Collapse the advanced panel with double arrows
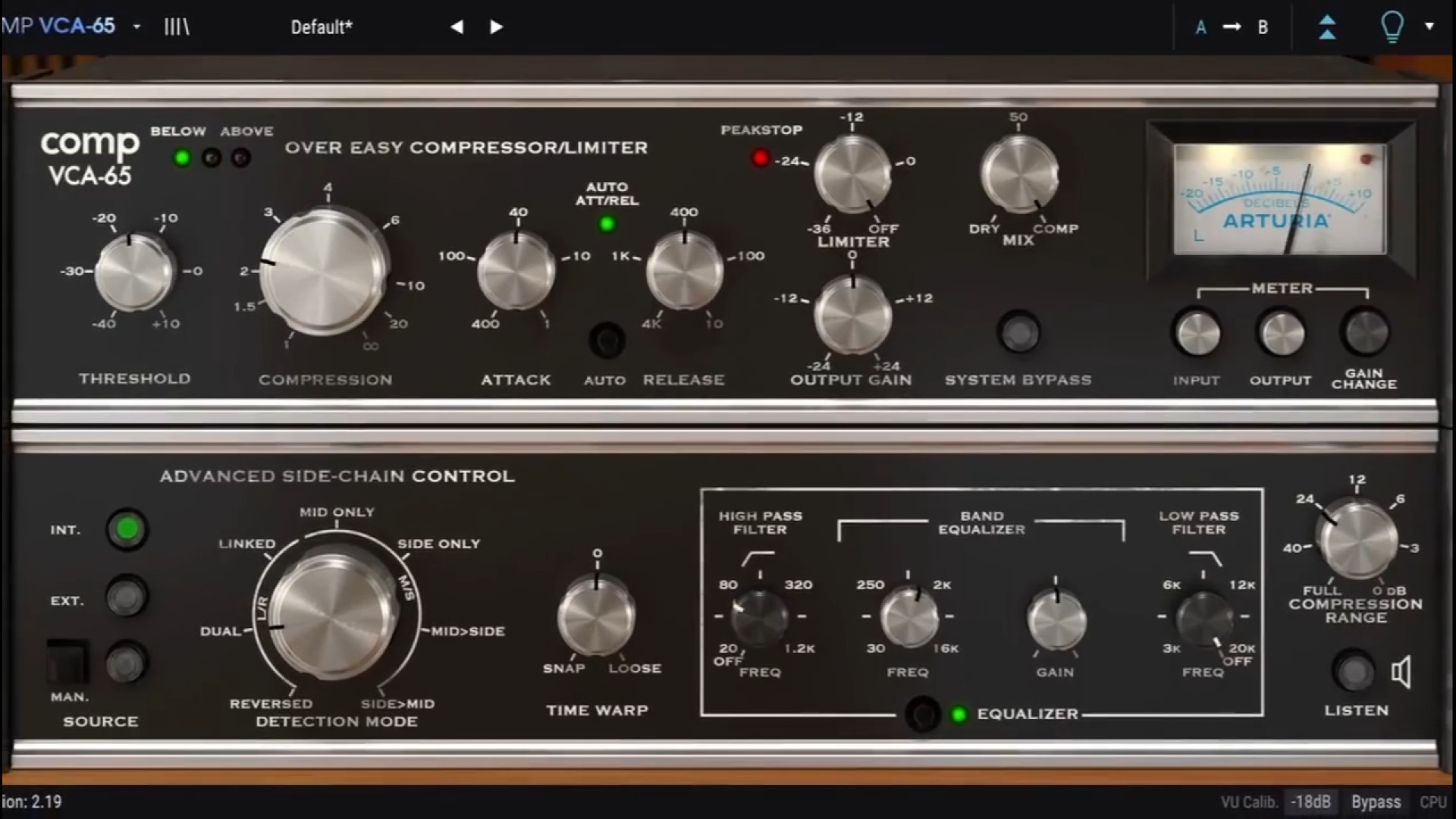Image resolution: width=1456 pixels, height=819 pixels. tap(1327, 27)
